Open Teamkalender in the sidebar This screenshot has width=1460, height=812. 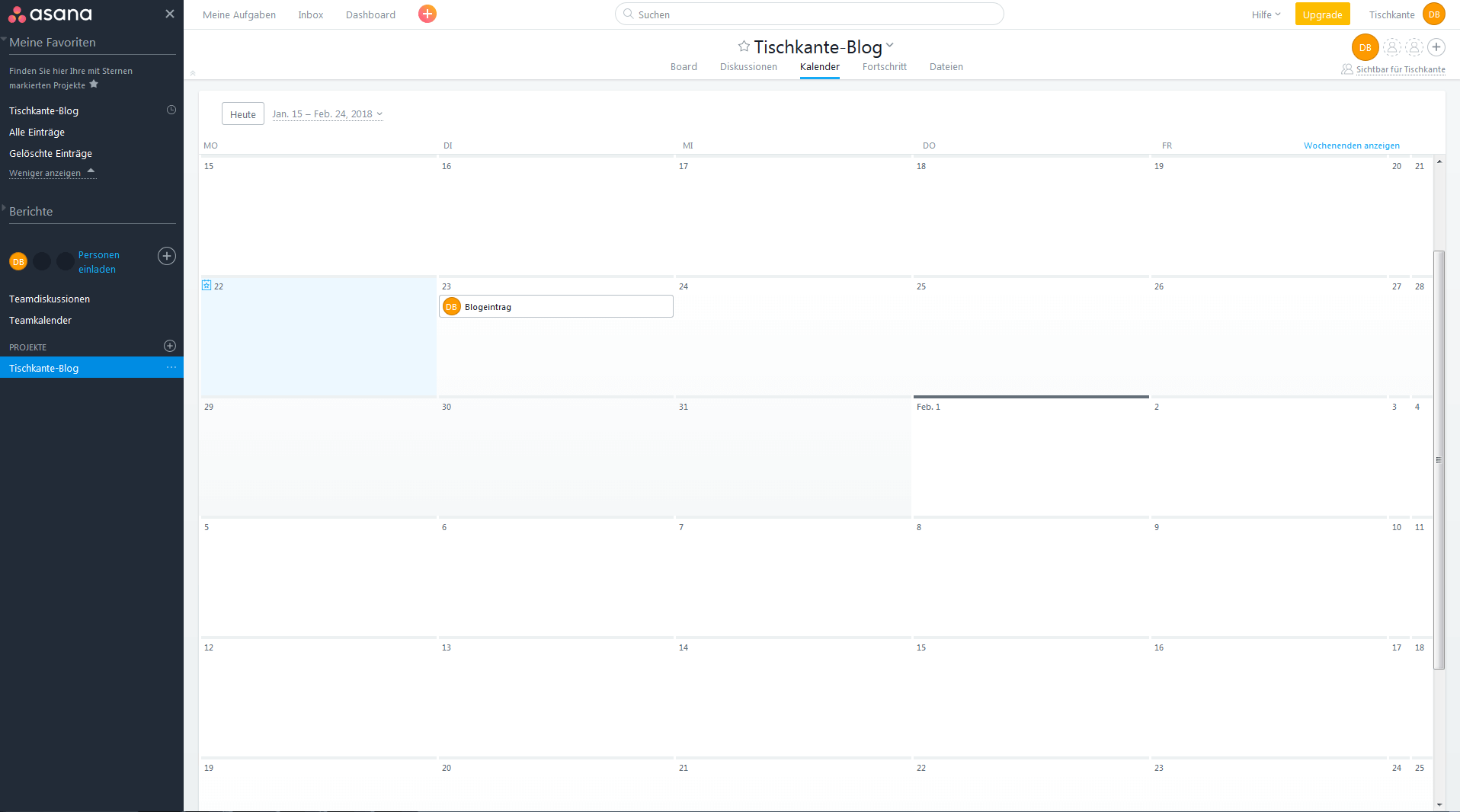pyautogui.click(x=40, y=320)
